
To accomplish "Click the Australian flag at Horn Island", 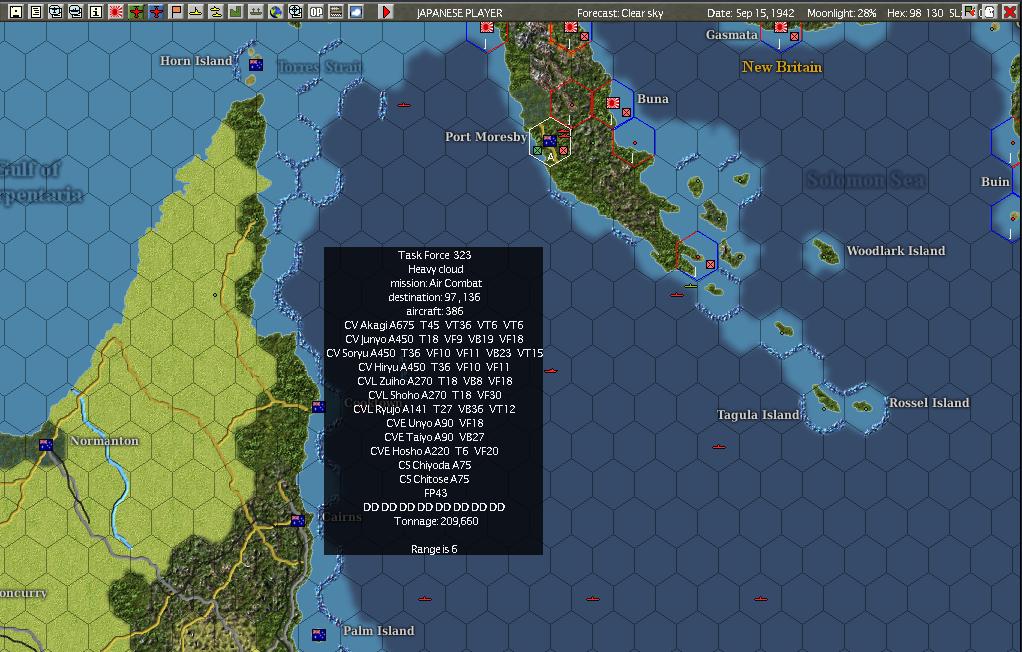I will point(256,65).
